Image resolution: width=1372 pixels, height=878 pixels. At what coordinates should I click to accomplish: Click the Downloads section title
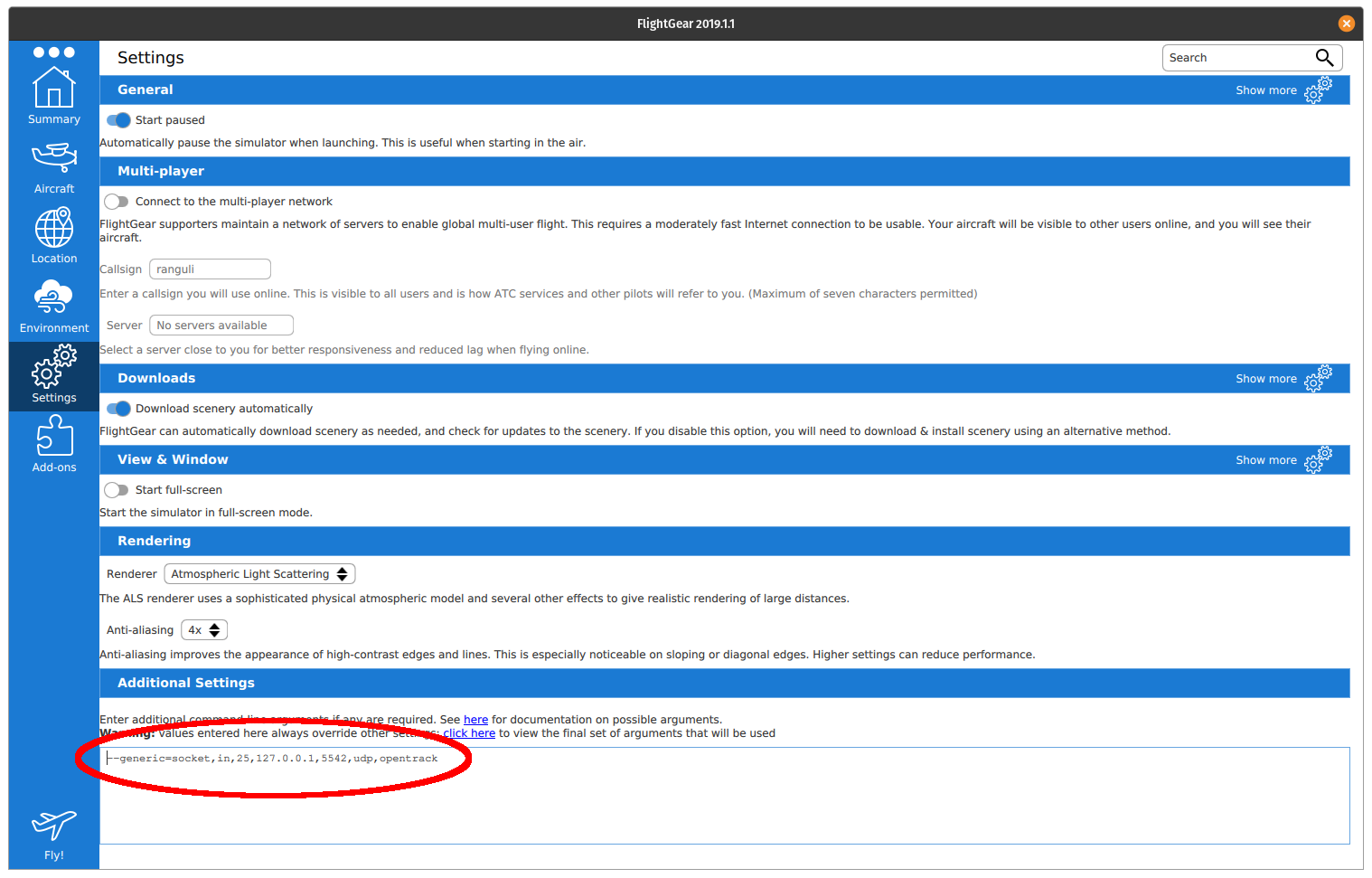click(x=156, y=378)
